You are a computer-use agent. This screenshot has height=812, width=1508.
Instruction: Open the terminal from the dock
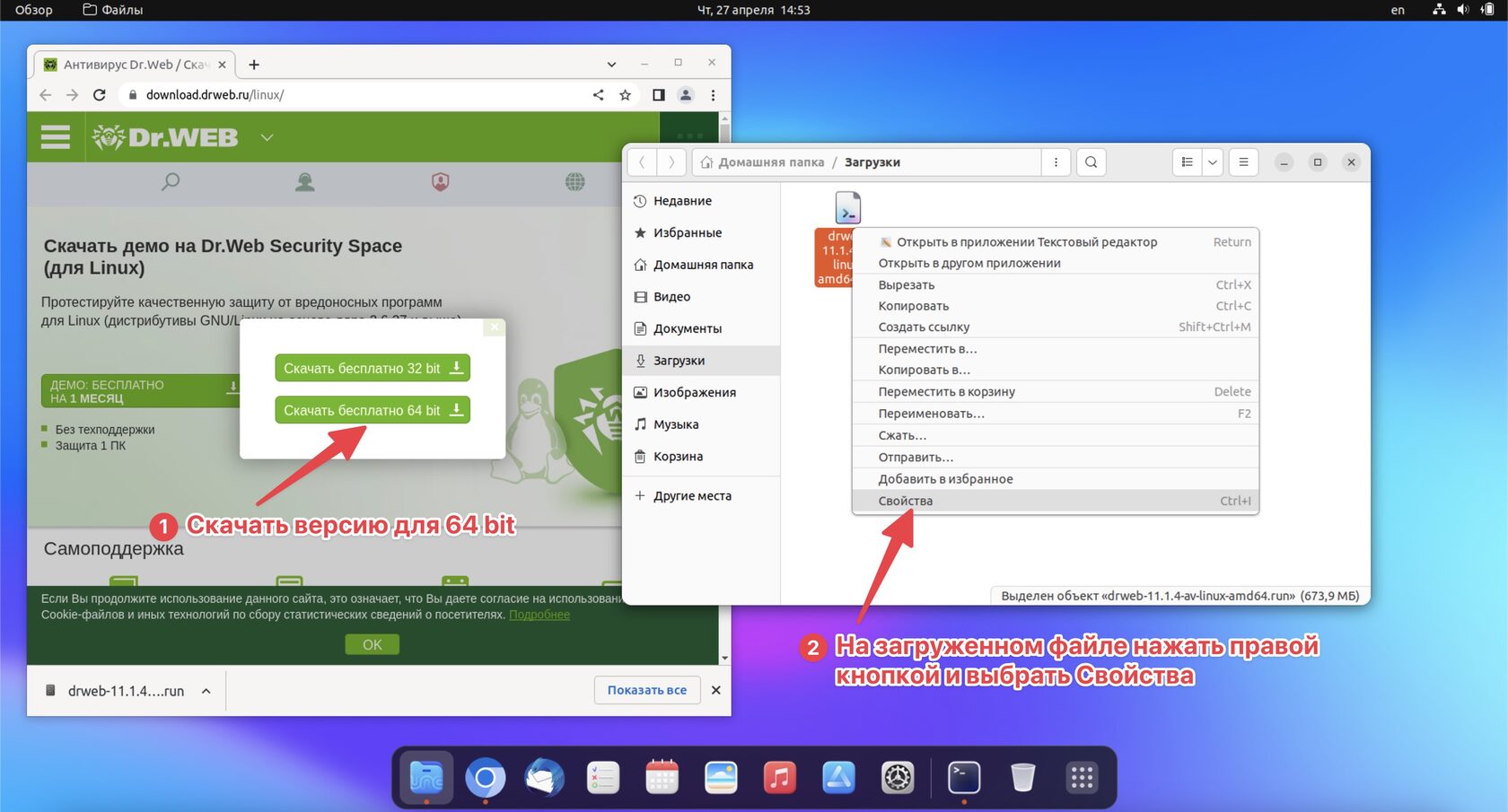tap(964, 777)
